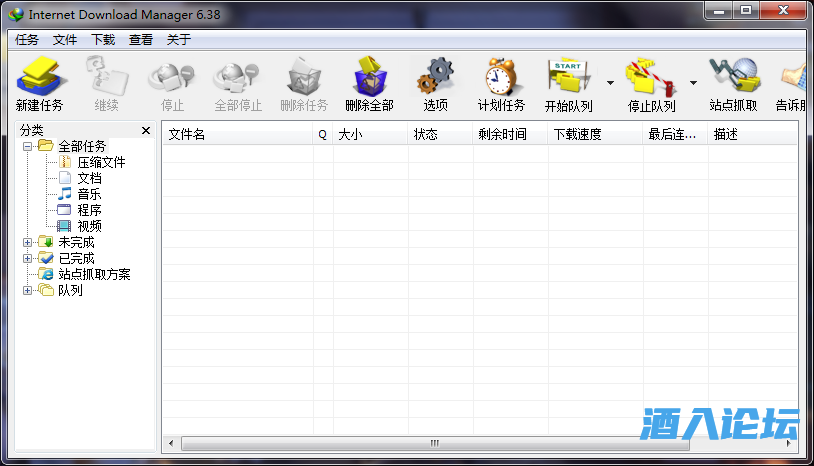
Task: Select the 压缩文件 category in the tree
Action: pos(101,162)
